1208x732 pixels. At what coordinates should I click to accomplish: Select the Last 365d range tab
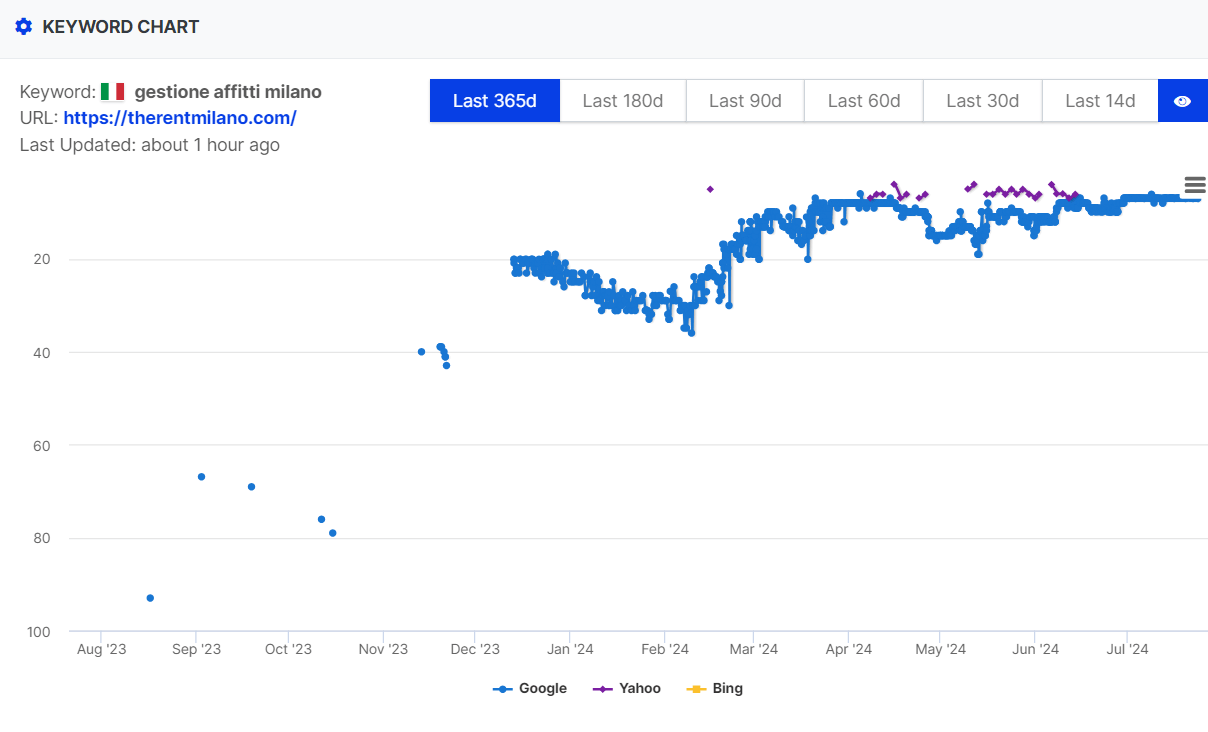pyautogui.click(x=494, y=101)
